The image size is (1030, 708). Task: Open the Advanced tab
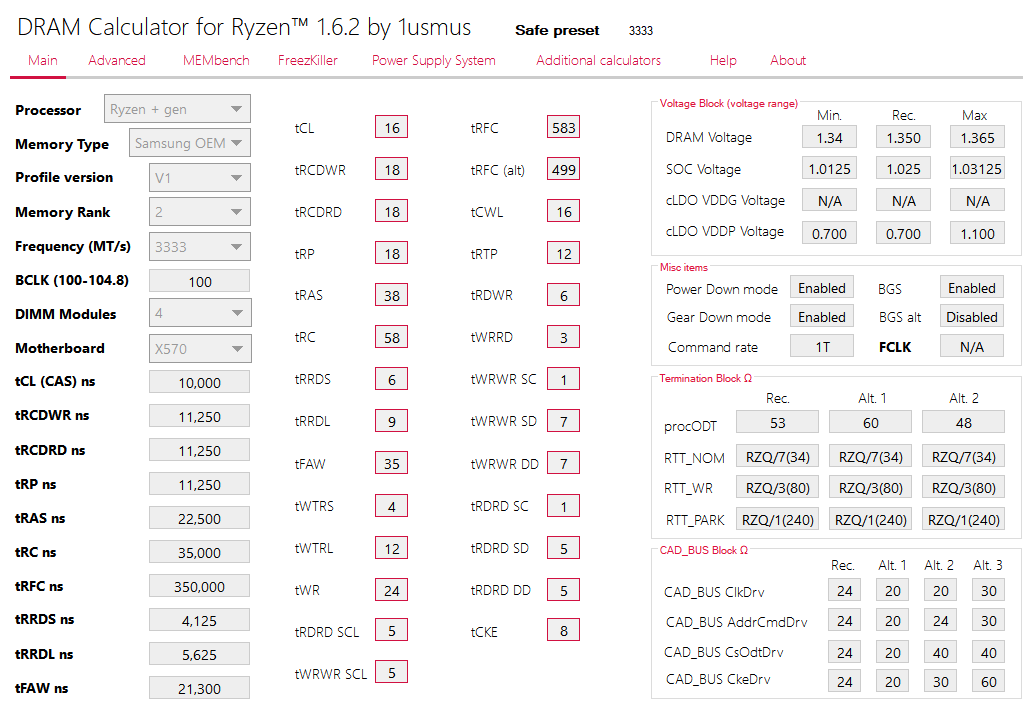pos(117,60)
